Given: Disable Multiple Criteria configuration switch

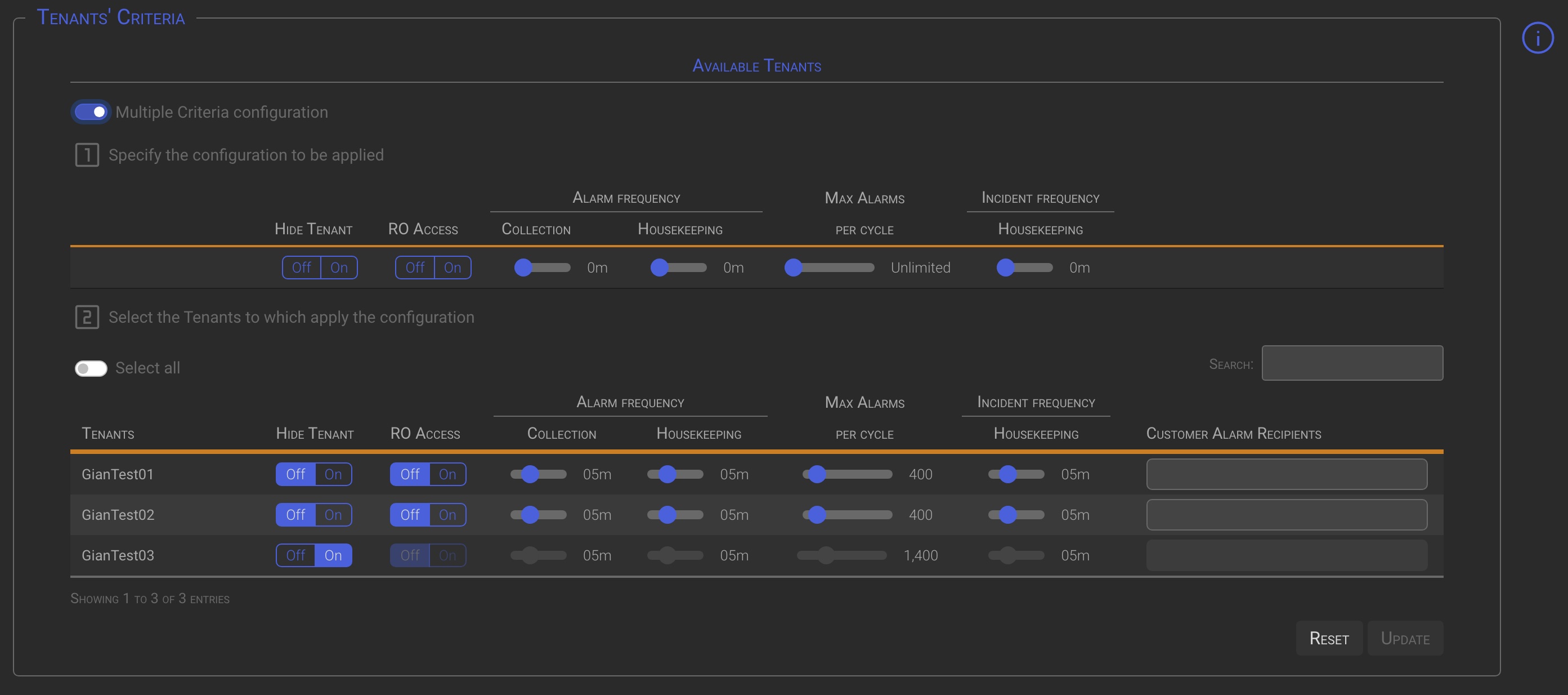Looking at the screenshot, I should pyautogui.click(x=91, y=112).
